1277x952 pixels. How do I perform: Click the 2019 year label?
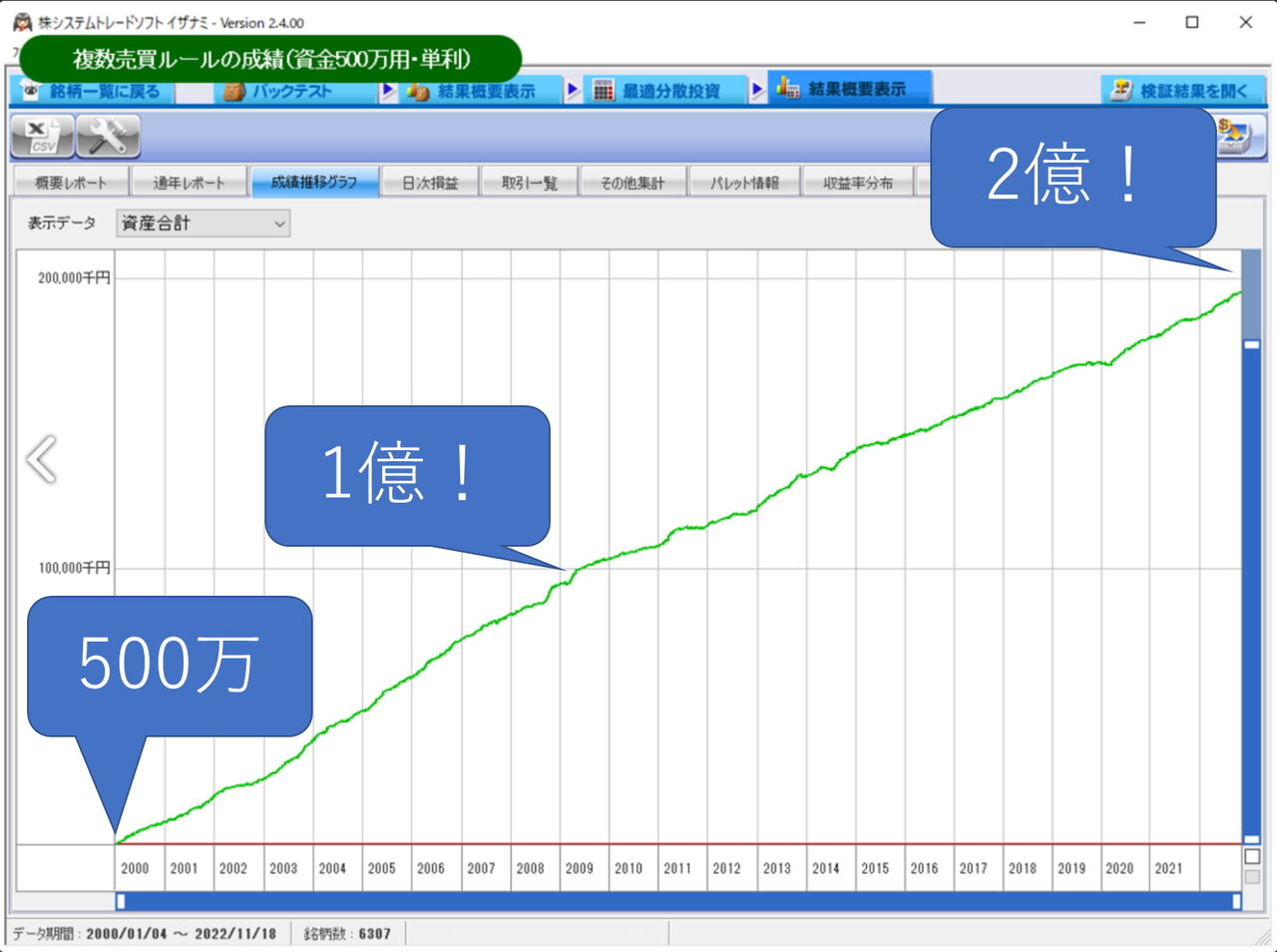[x=1071, y=868]
